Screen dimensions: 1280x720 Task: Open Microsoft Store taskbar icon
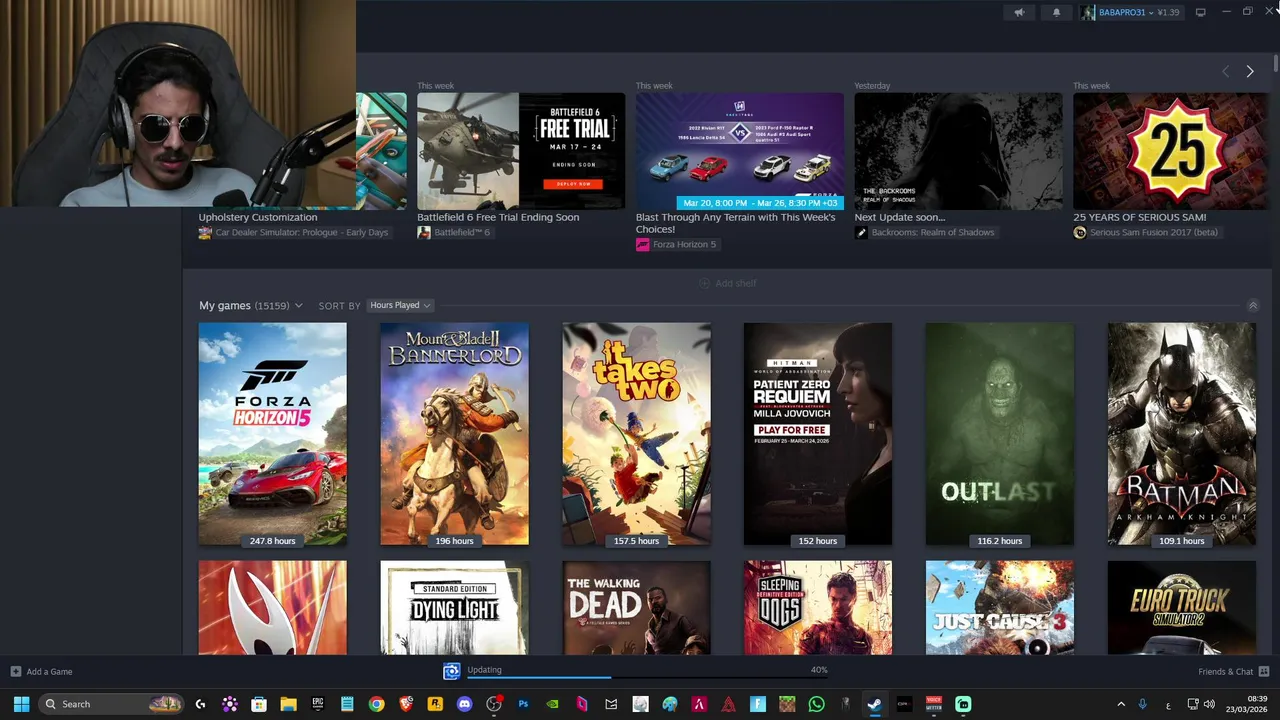click(x=259, y=704)
